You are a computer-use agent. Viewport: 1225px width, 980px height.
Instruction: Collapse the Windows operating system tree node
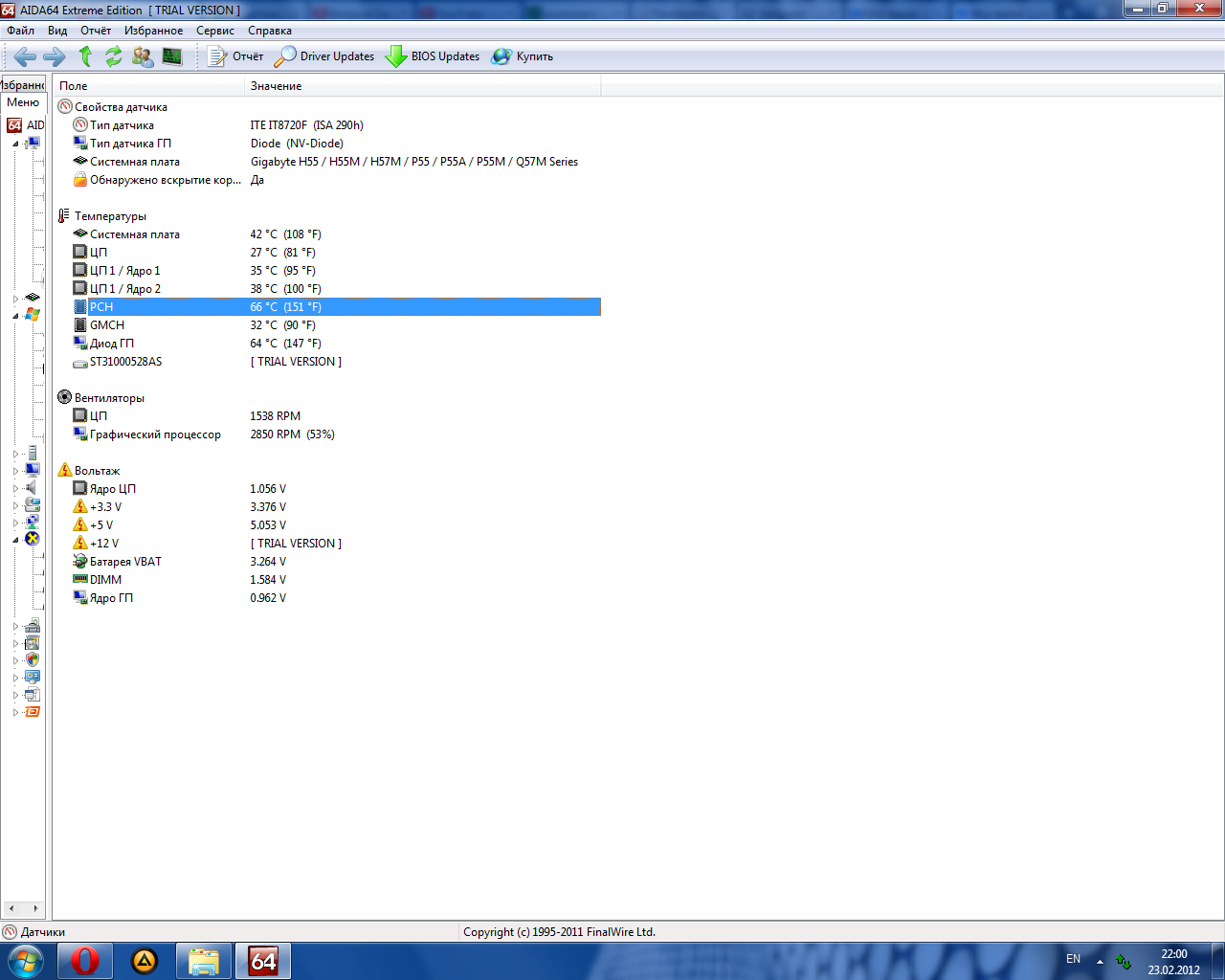pos(15,315)
